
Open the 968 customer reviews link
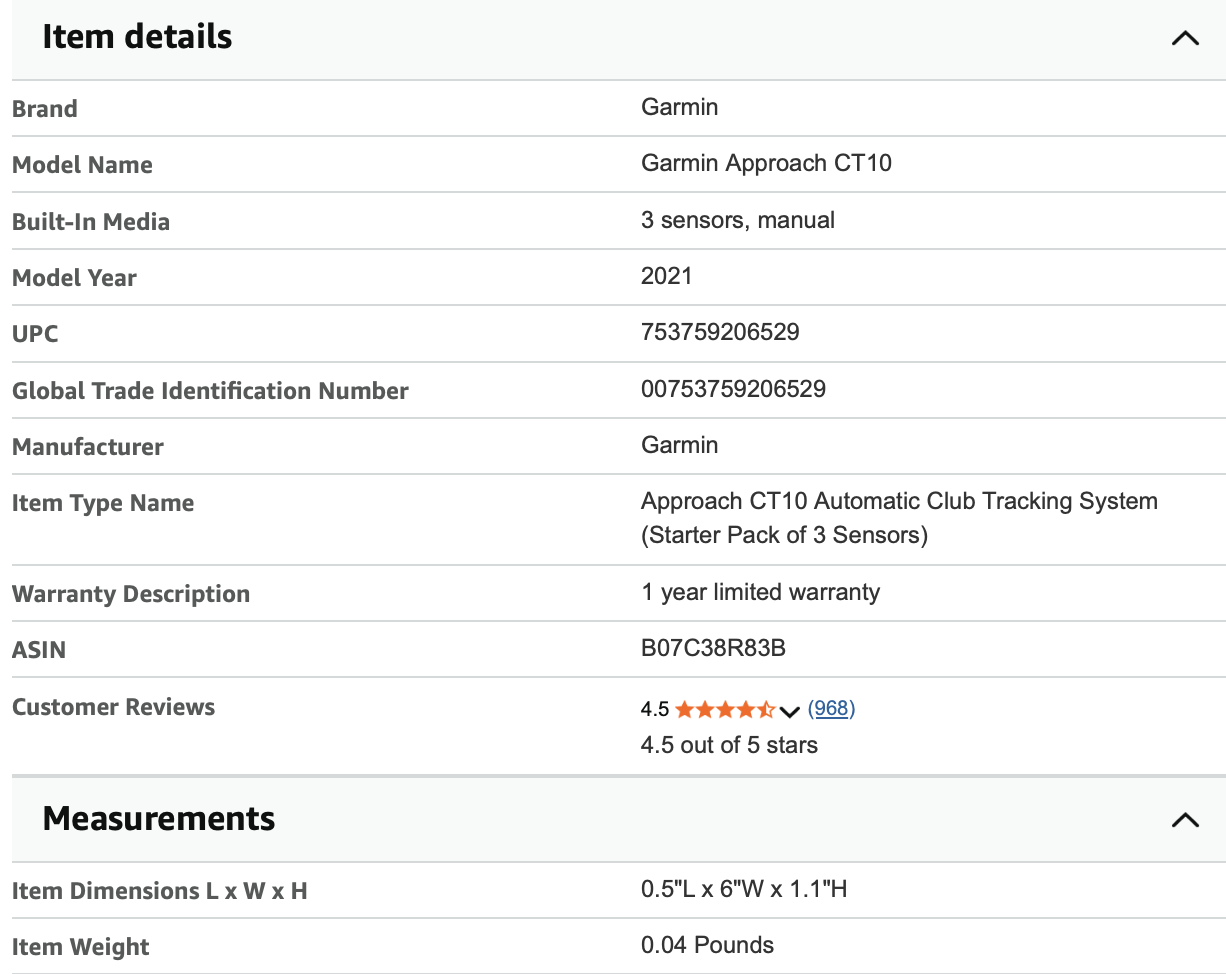831,709
